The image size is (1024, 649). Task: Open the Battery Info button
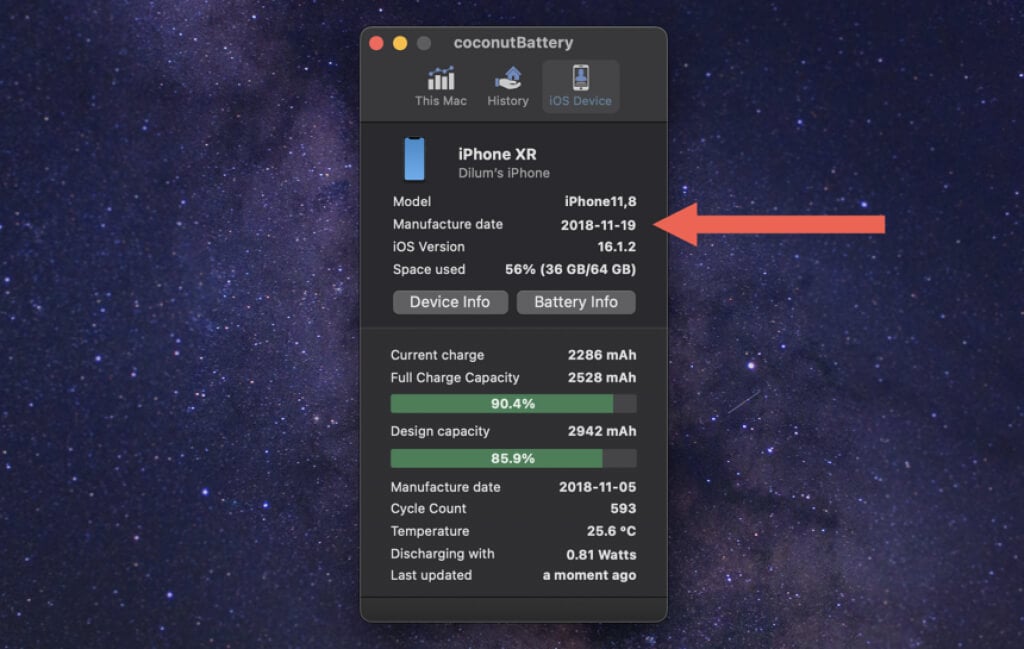click(x=576, y=302)
